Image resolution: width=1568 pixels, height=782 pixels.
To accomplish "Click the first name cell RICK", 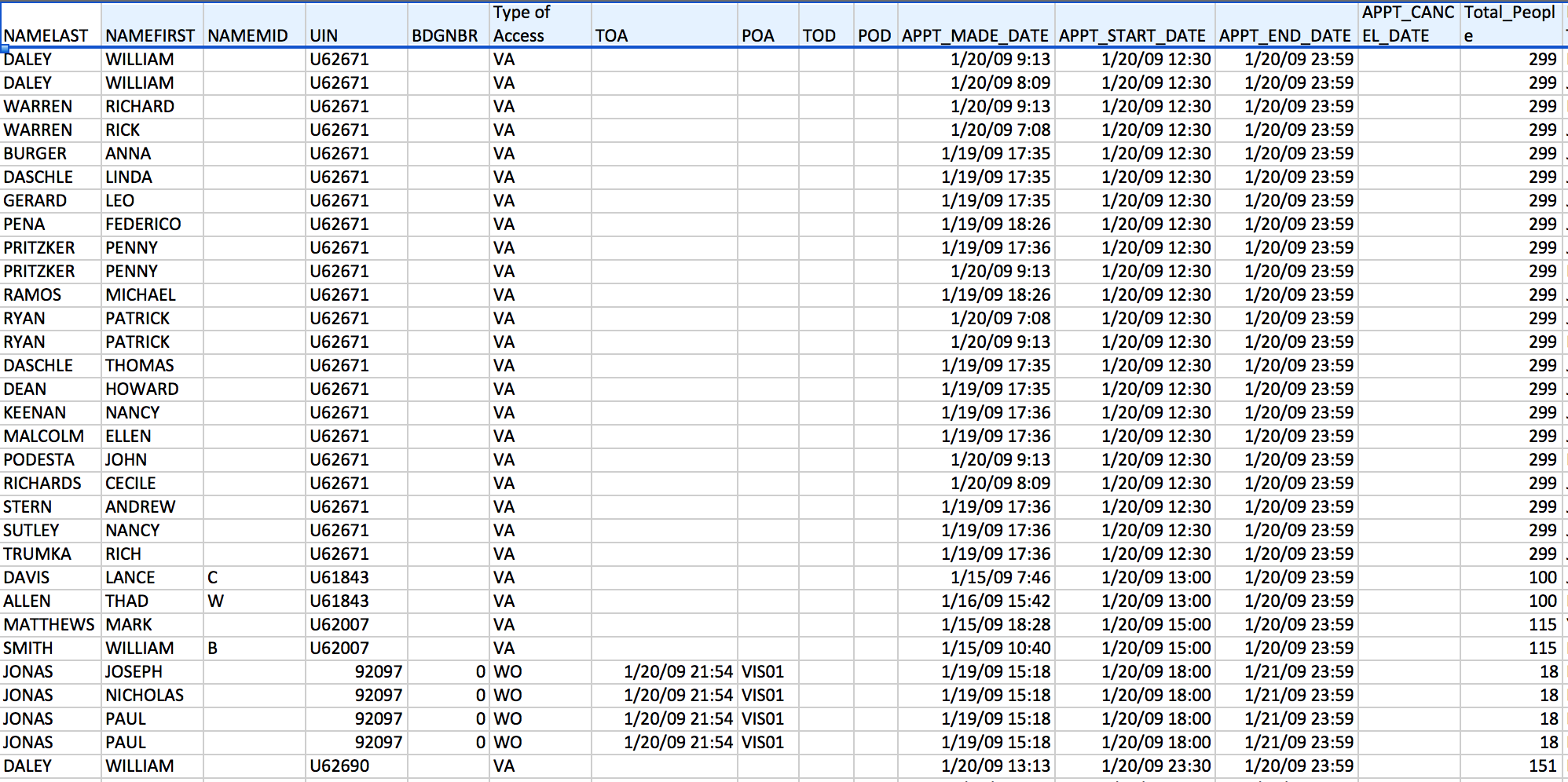I will 152,130.
